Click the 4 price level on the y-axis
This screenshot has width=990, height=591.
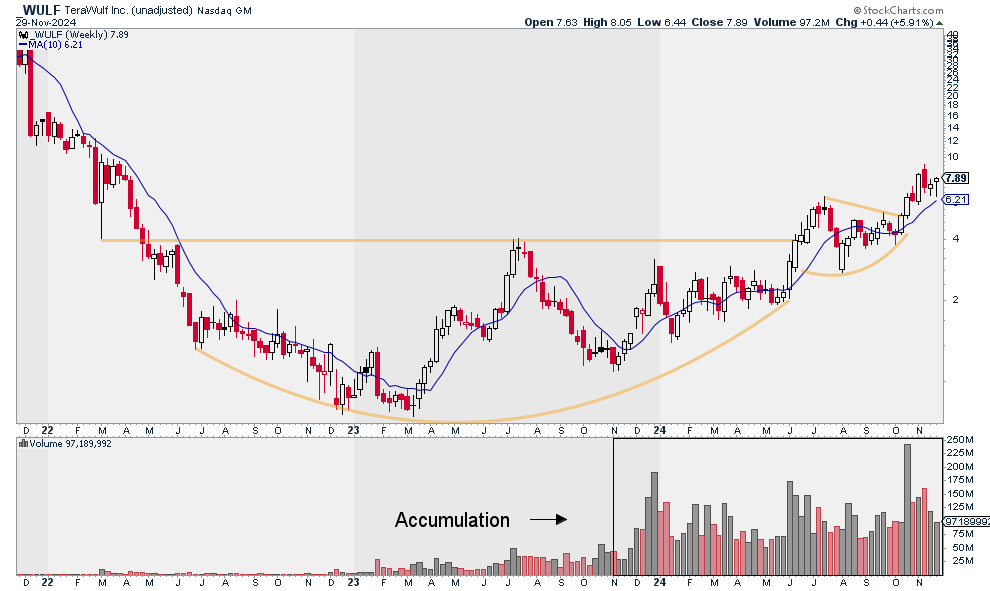(x=955, y=238)
